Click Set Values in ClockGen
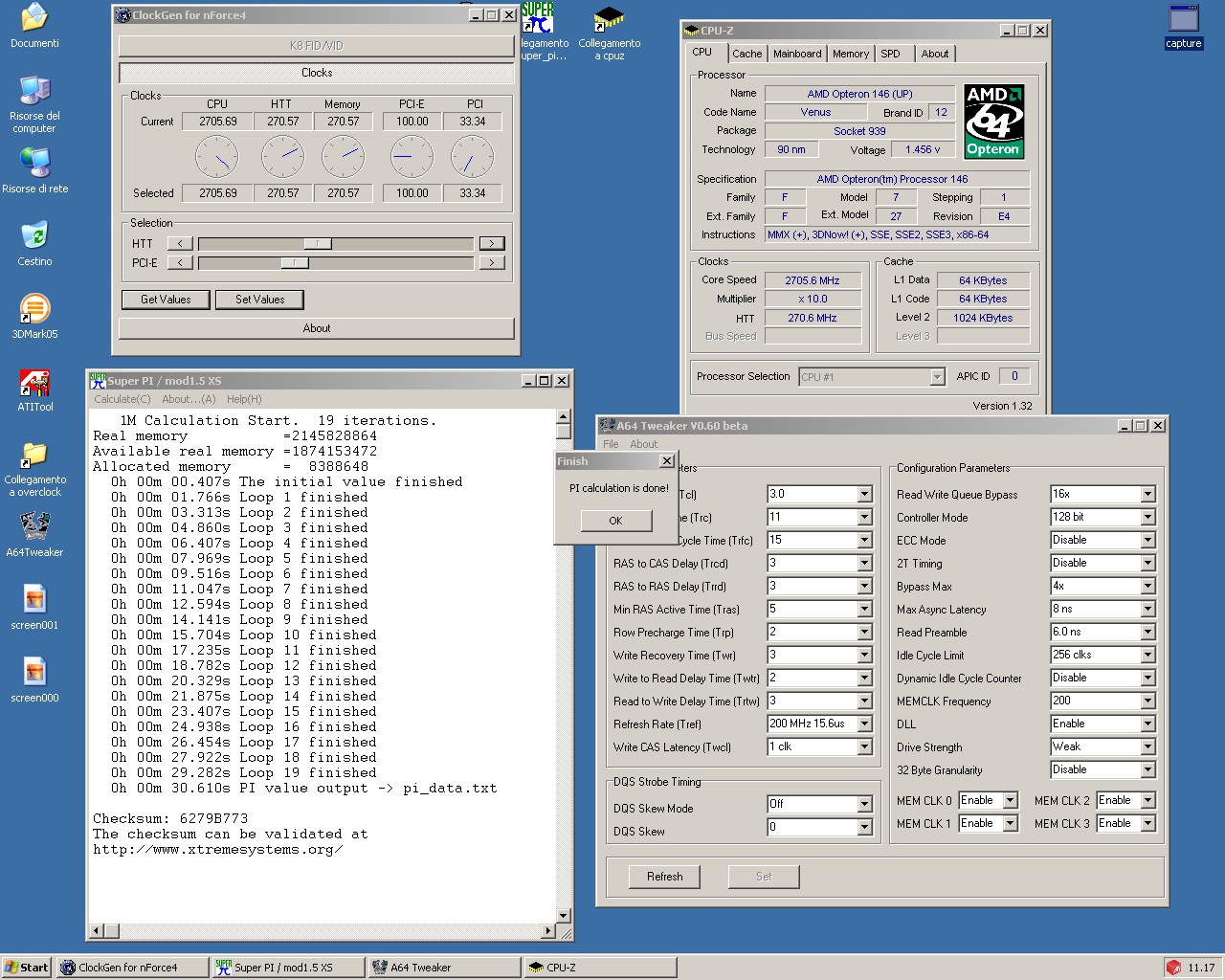Screen dimensions: 1225x980 [260, 300]
